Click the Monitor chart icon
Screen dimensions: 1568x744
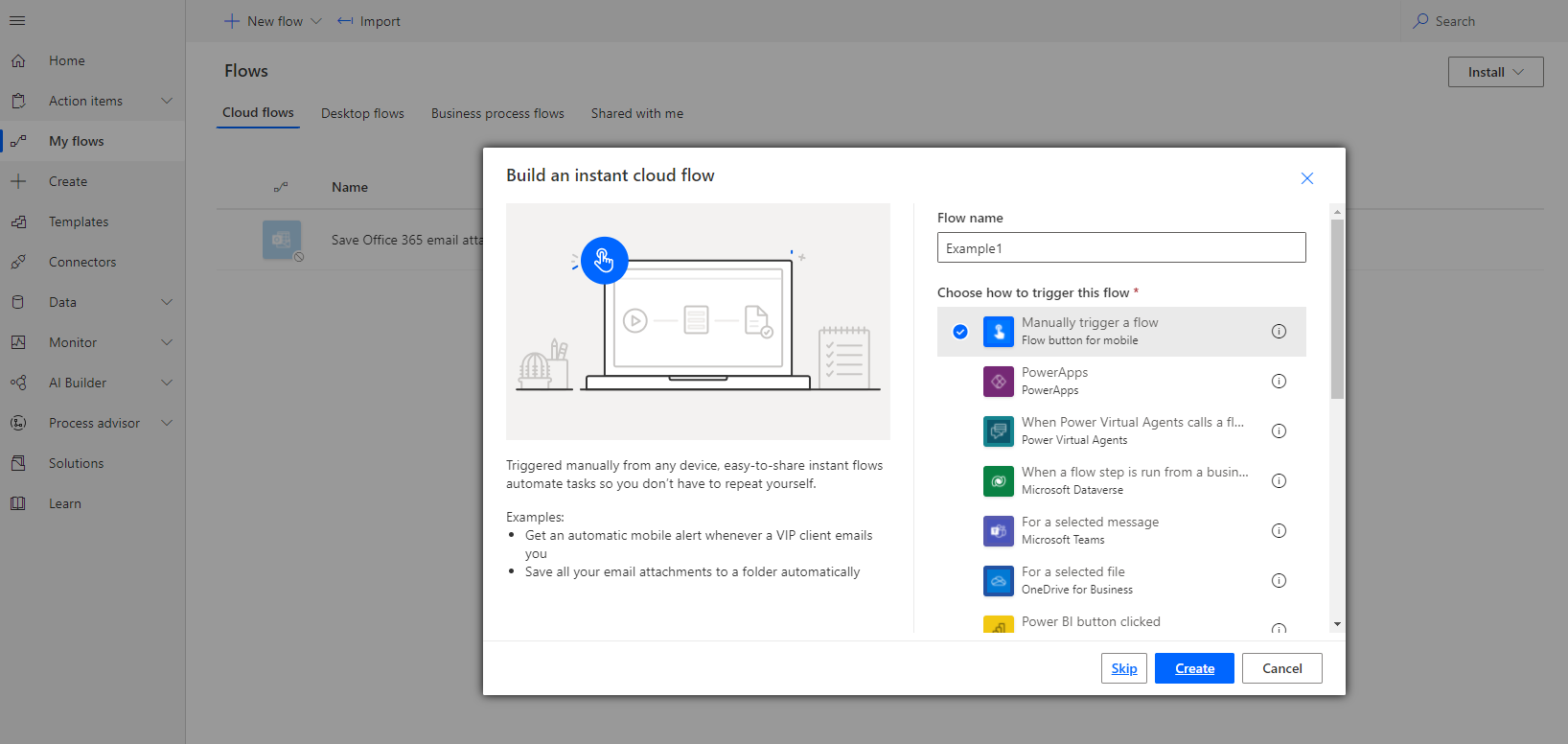18,342
